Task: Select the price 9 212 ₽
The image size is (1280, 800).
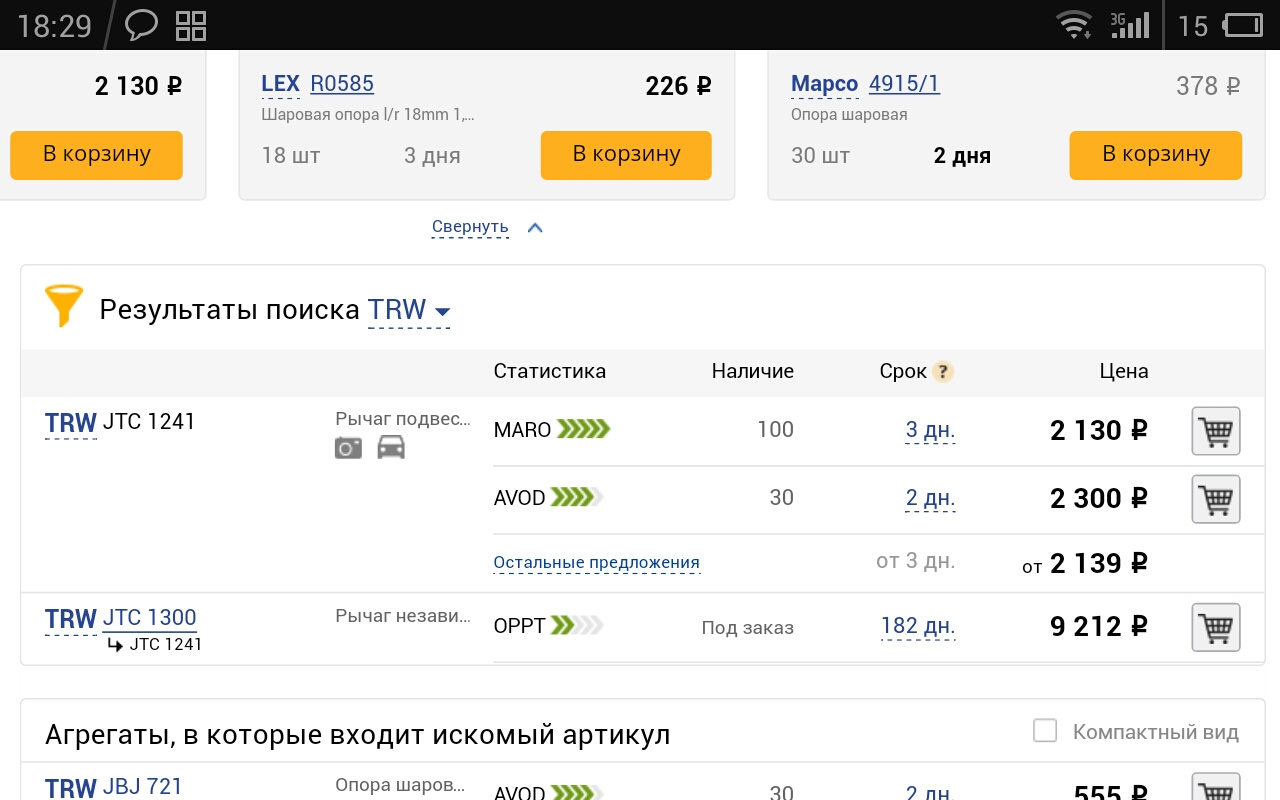Action: point(1099,627)
